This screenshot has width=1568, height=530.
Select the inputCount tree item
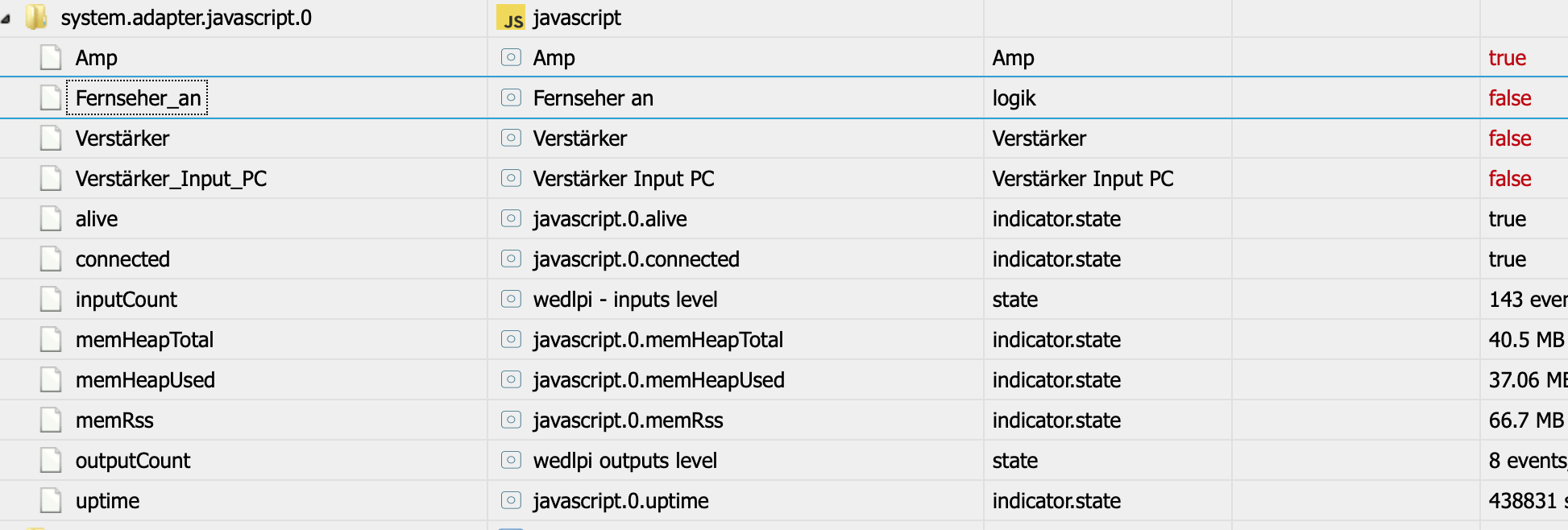[127, 300]
